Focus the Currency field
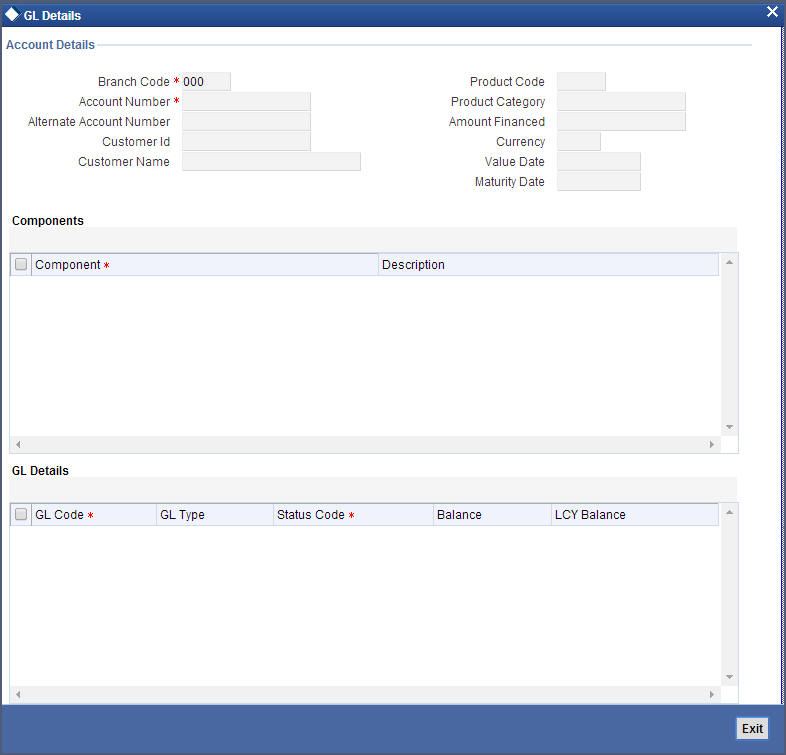 (578, 142)
